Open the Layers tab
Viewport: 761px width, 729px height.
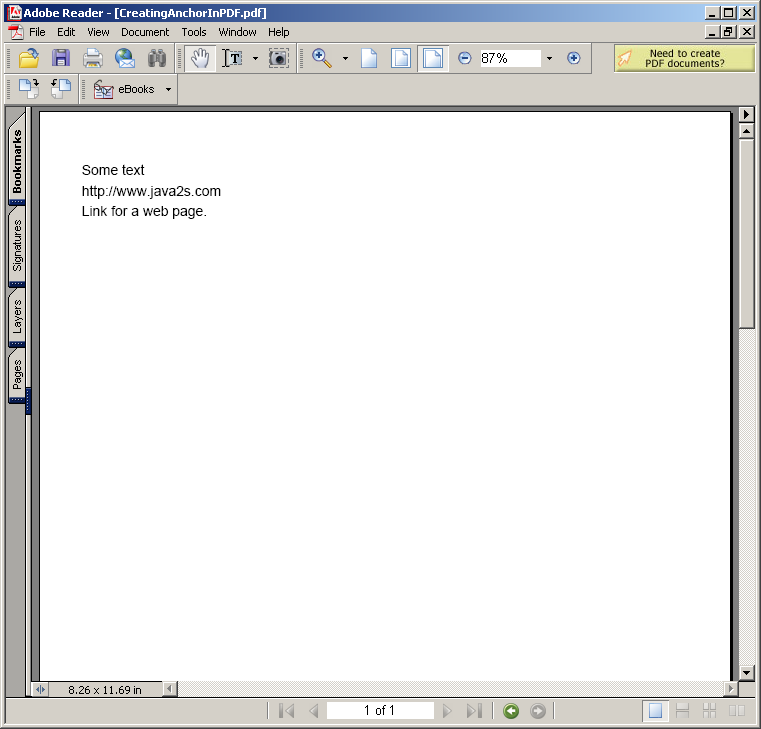(17, 317)
